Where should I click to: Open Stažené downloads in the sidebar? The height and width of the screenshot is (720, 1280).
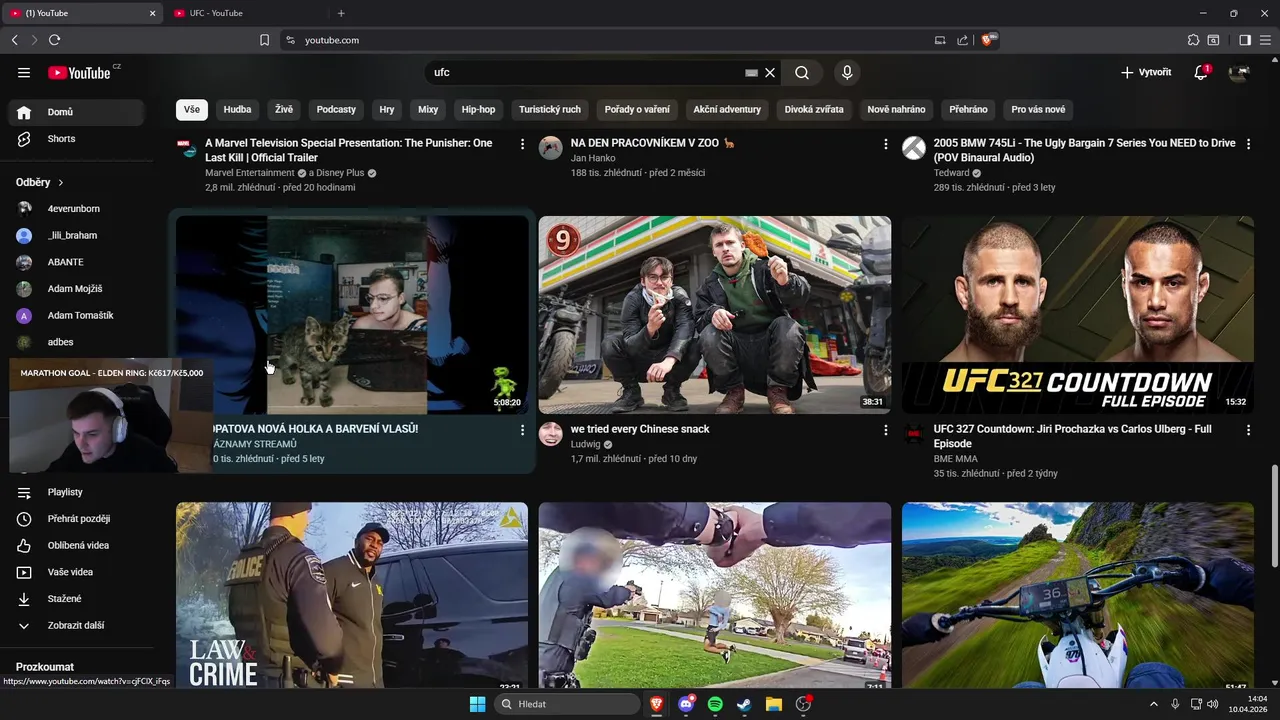pyautogui.click(x=78, y=599)
